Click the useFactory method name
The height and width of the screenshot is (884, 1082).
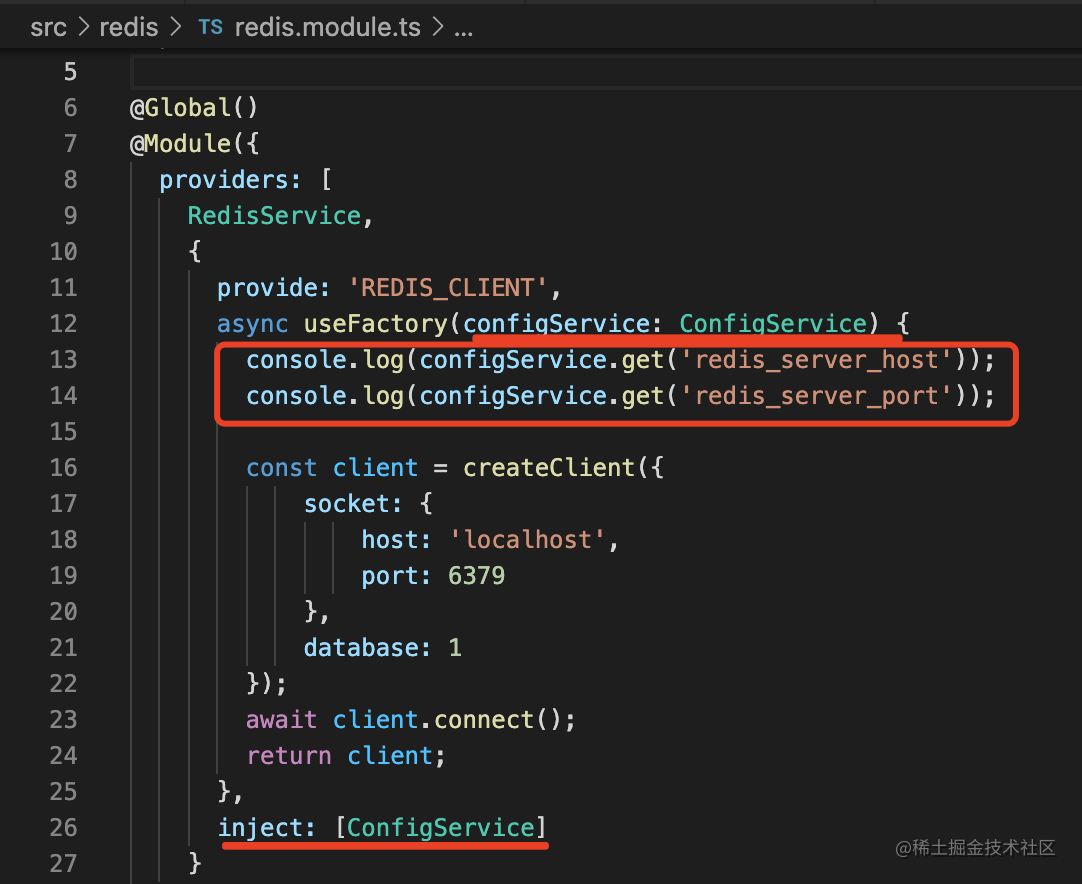(376, 324)
